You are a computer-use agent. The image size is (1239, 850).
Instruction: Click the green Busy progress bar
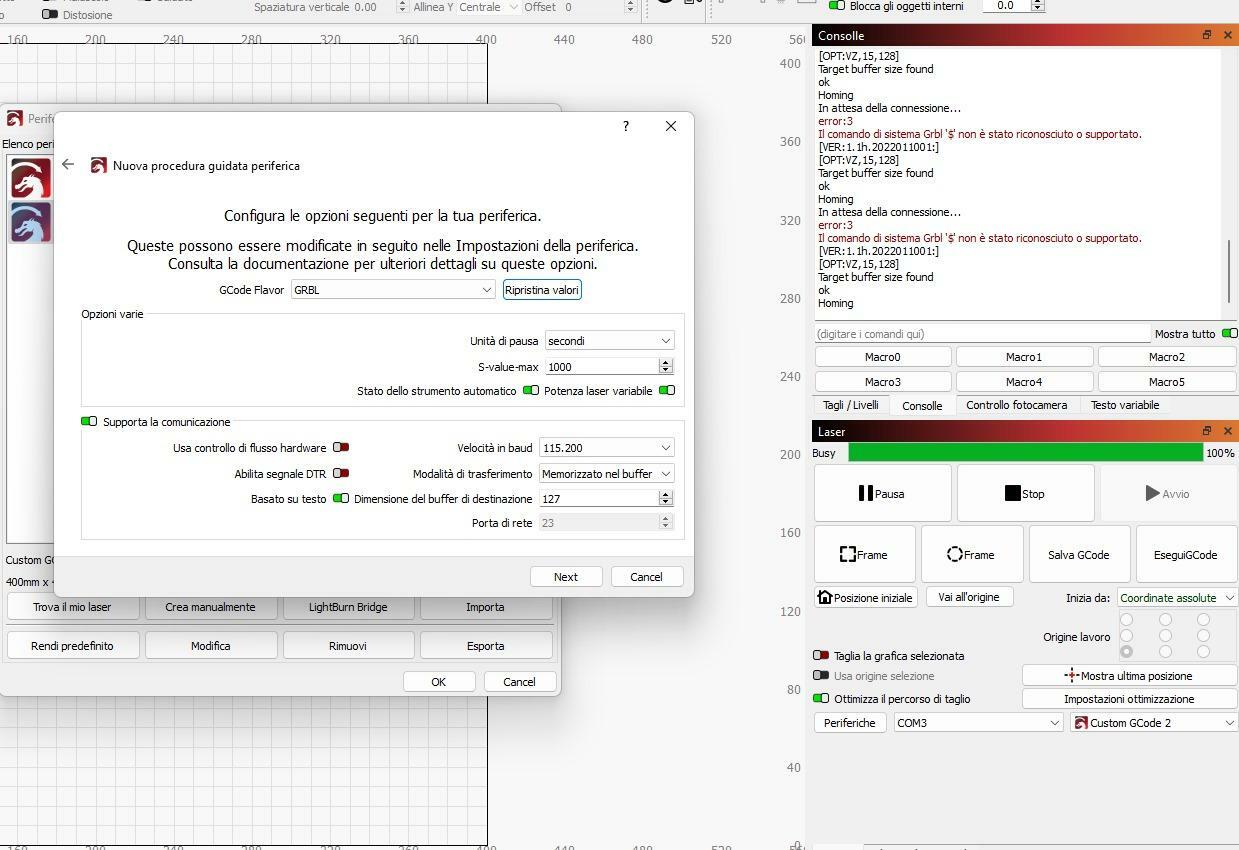pyautogui.click(x=1025, y=453)
